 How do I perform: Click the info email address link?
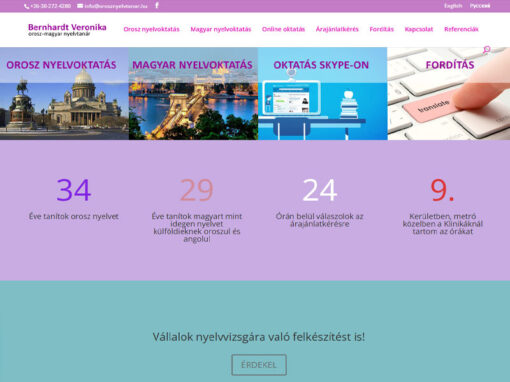[116, 6]
